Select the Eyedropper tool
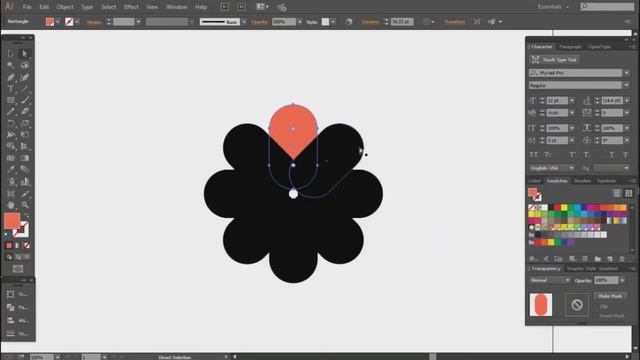Image resolution: width=640 pixels, height=360 pixels. pos(11,169)
